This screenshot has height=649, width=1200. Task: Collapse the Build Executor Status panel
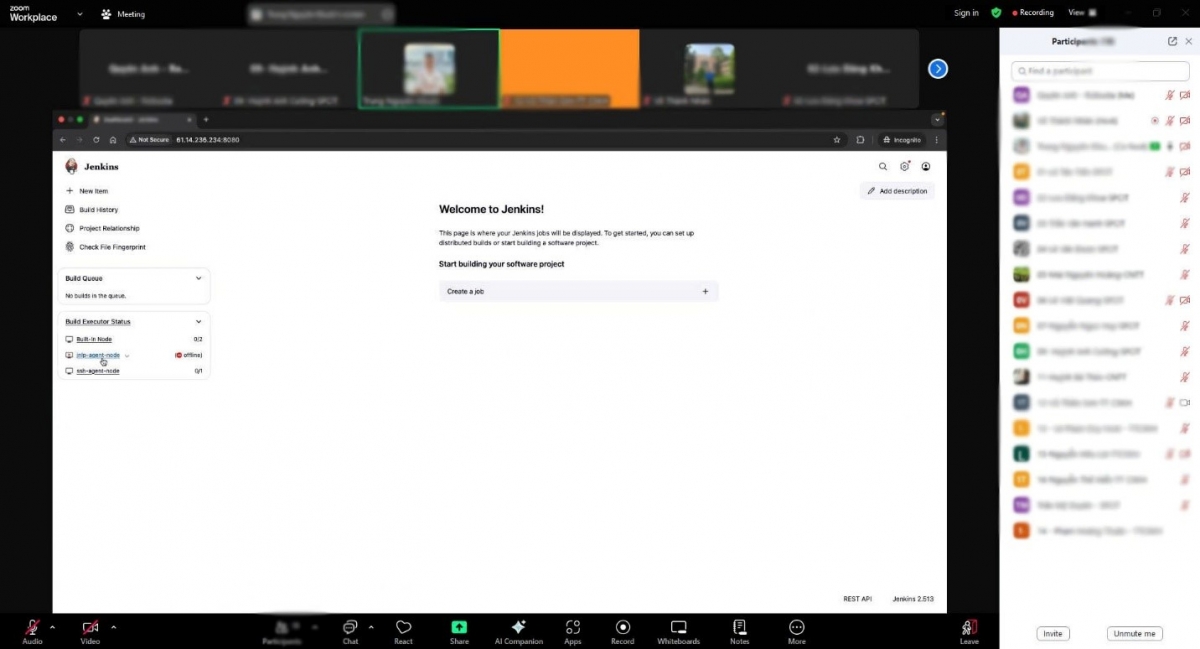pyautogui.click(x=198, y=322)
